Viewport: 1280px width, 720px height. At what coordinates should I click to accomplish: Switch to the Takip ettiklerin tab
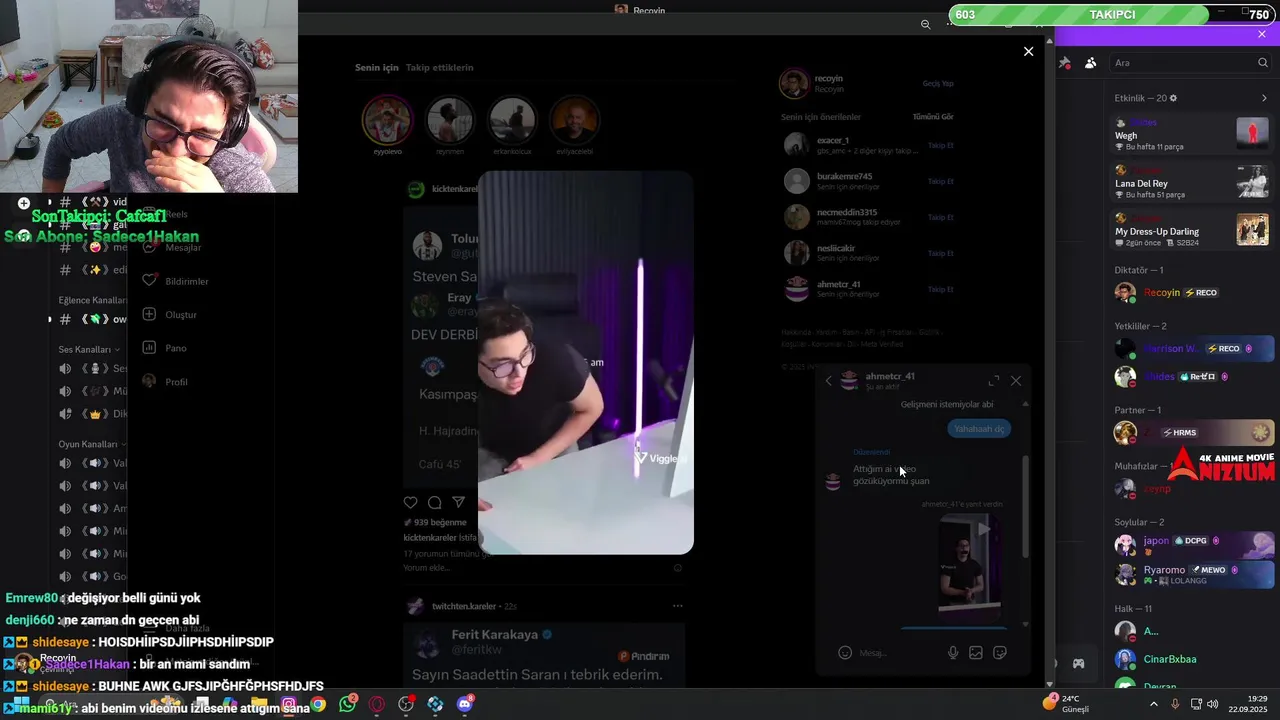click(440, 67)
